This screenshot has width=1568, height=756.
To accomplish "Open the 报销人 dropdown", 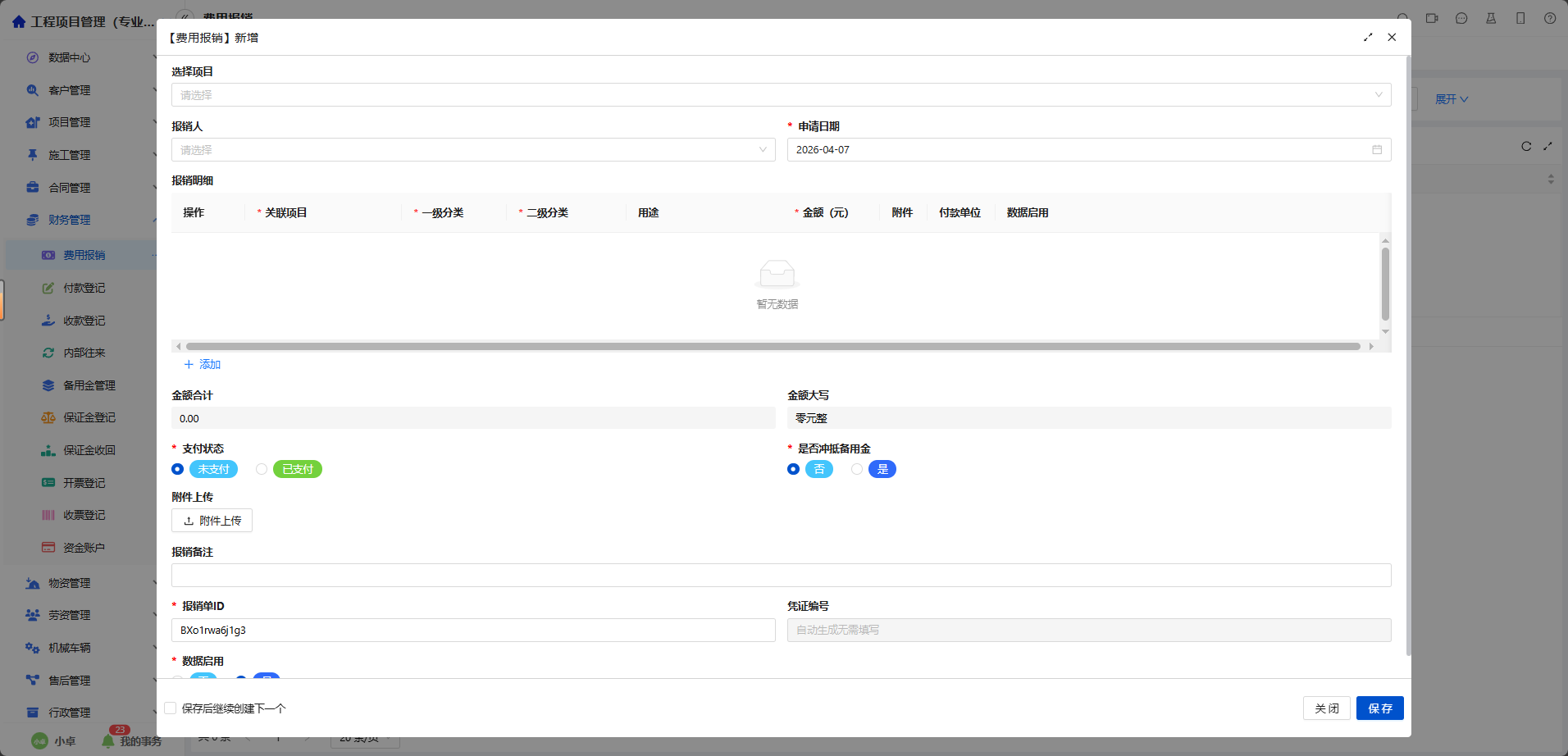I will (x=472, y=150).
